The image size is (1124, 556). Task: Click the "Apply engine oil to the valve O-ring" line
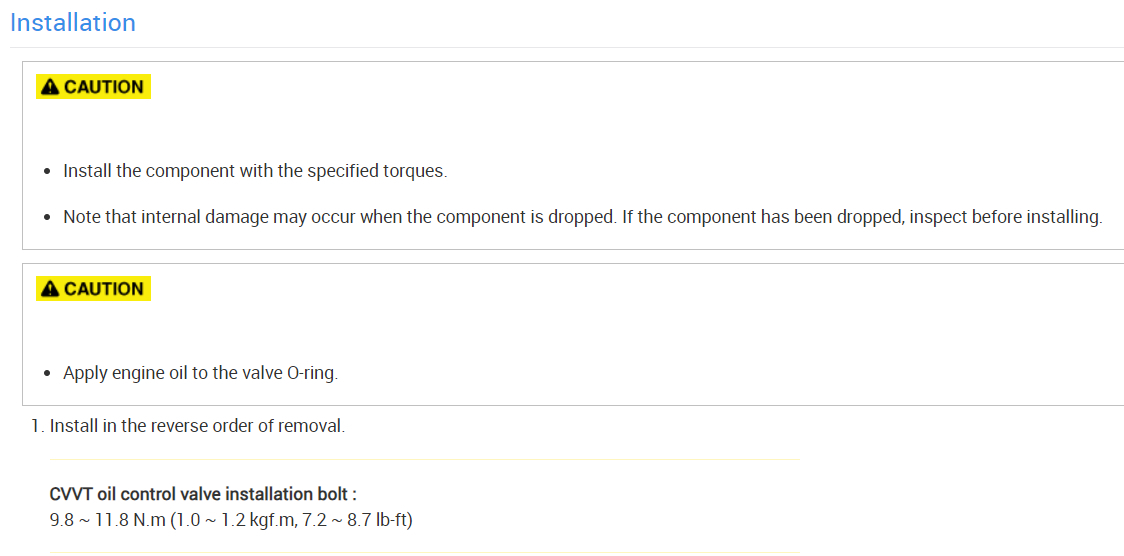click(200, 373)
